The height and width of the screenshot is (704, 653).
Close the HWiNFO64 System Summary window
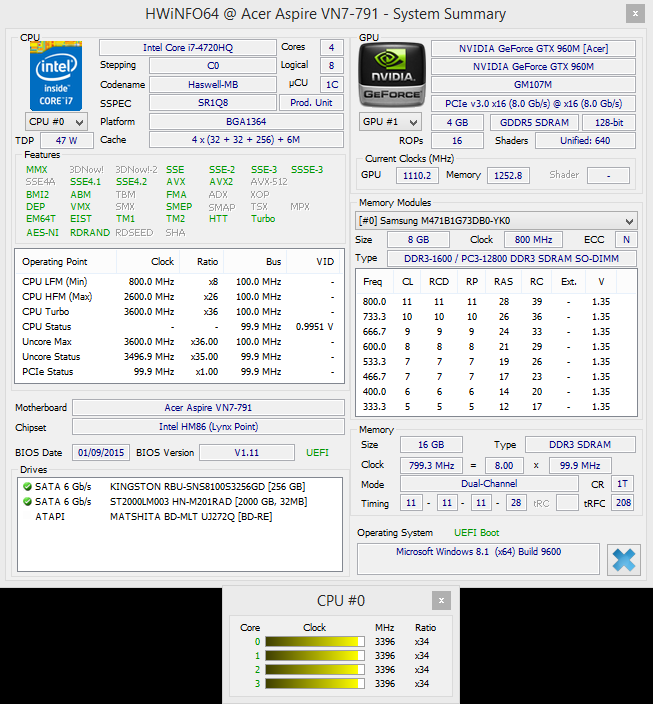[635, 13]
